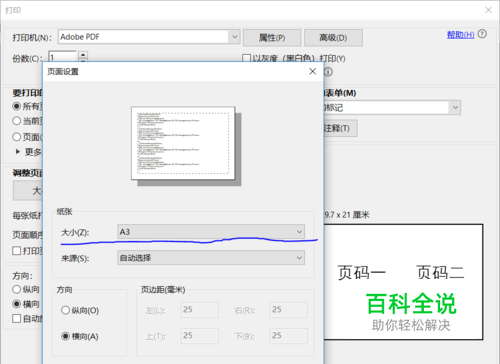Select the 页面 pages range radio button
The image size is (500, 364).
(16, 137)
